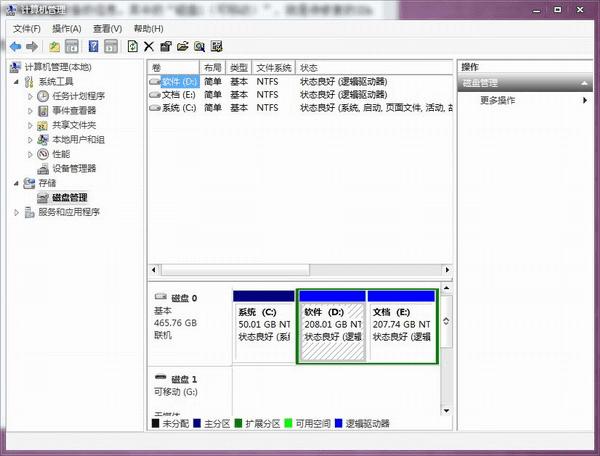Click the 主分区 legend color swatch
Viewport: 600px width, 456px height.
tap(197, 423)
